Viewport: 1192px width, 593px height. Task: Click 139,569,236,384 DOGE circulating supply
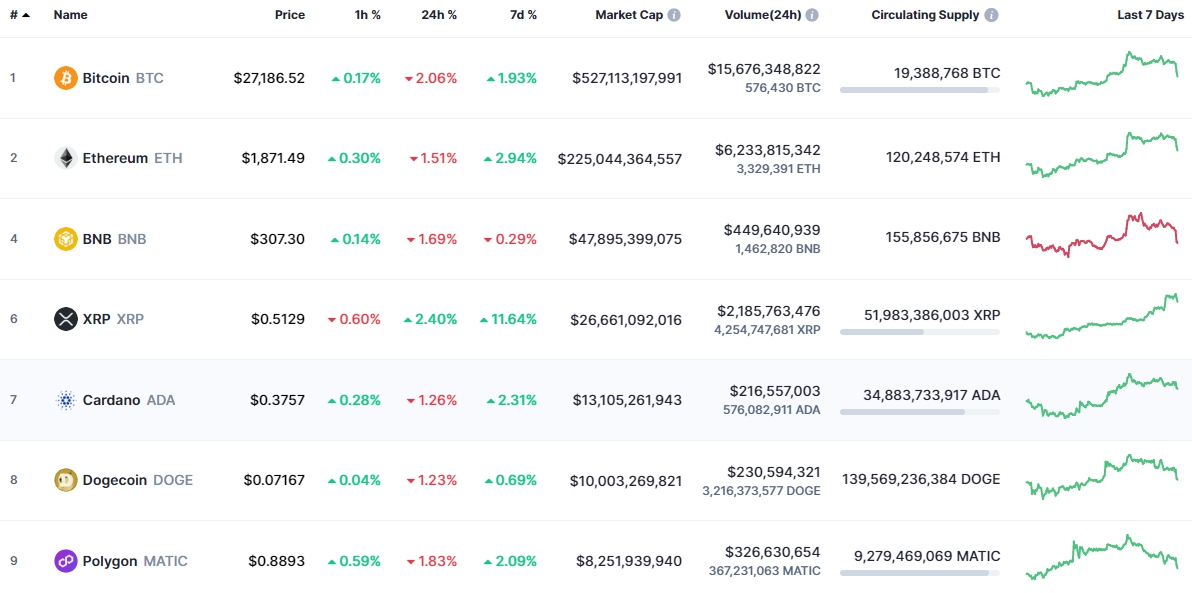coord(921,479)
